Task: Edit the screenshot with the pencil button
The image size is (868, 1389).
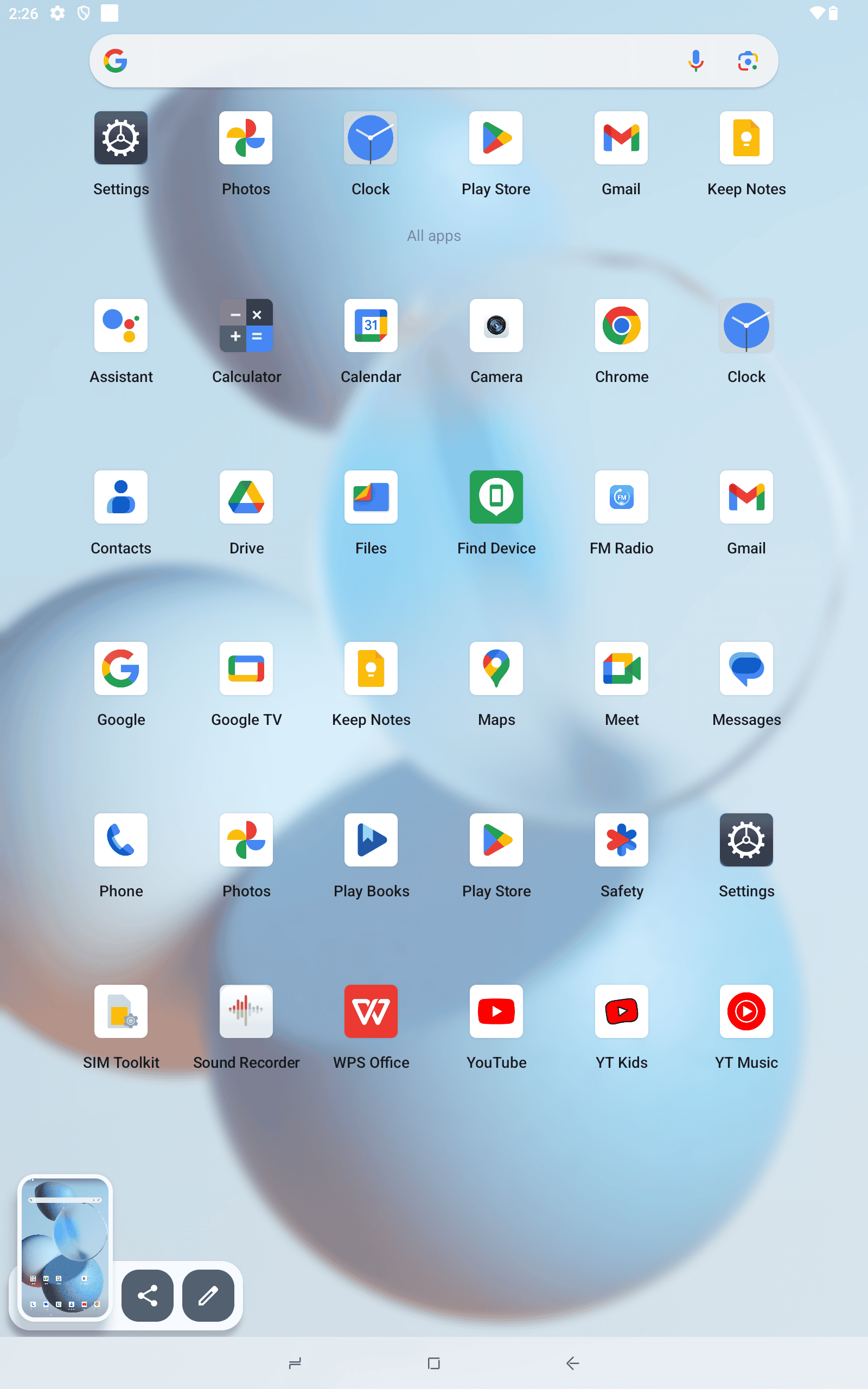Action: pos(208,1296)
